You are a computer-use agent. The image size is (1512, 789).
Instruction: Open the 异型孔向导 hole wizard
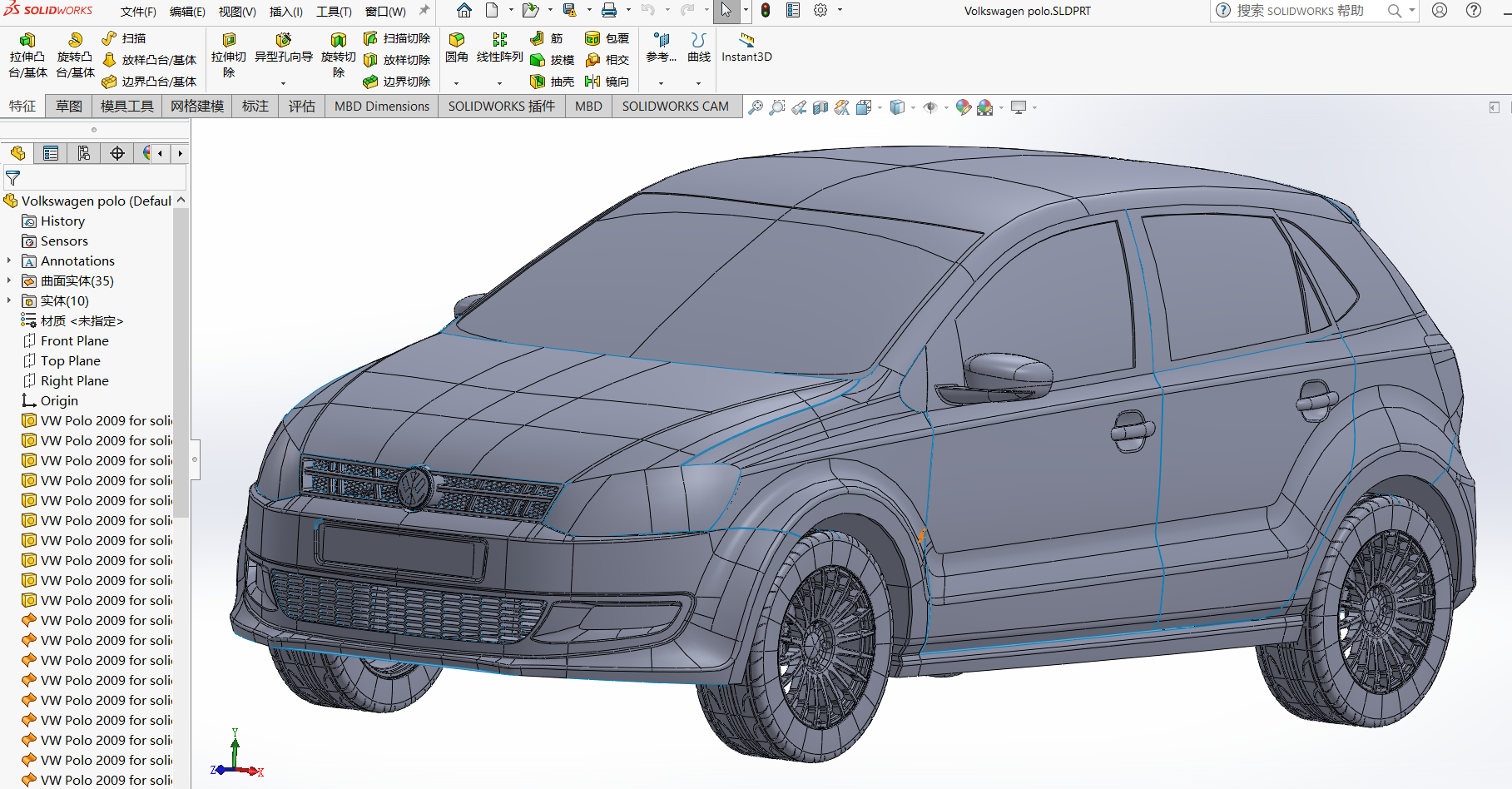[284, 48]
